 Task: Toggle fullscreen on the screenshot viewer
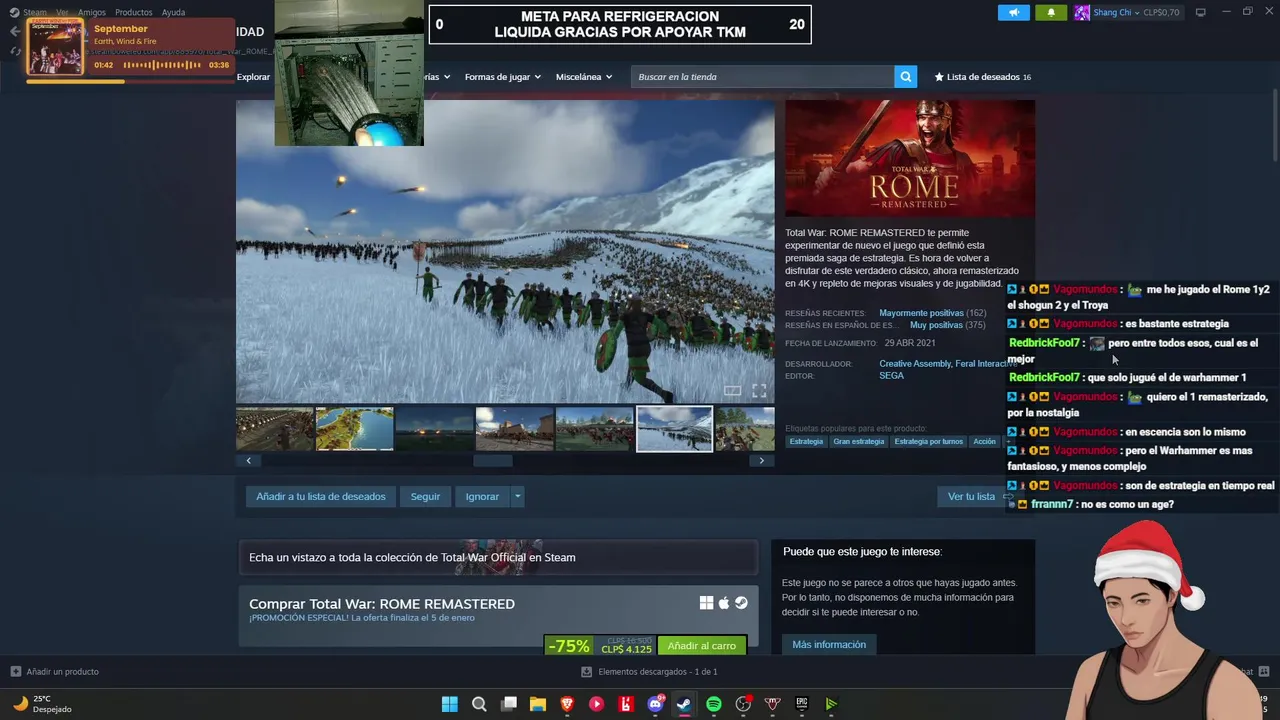point(759,391)
